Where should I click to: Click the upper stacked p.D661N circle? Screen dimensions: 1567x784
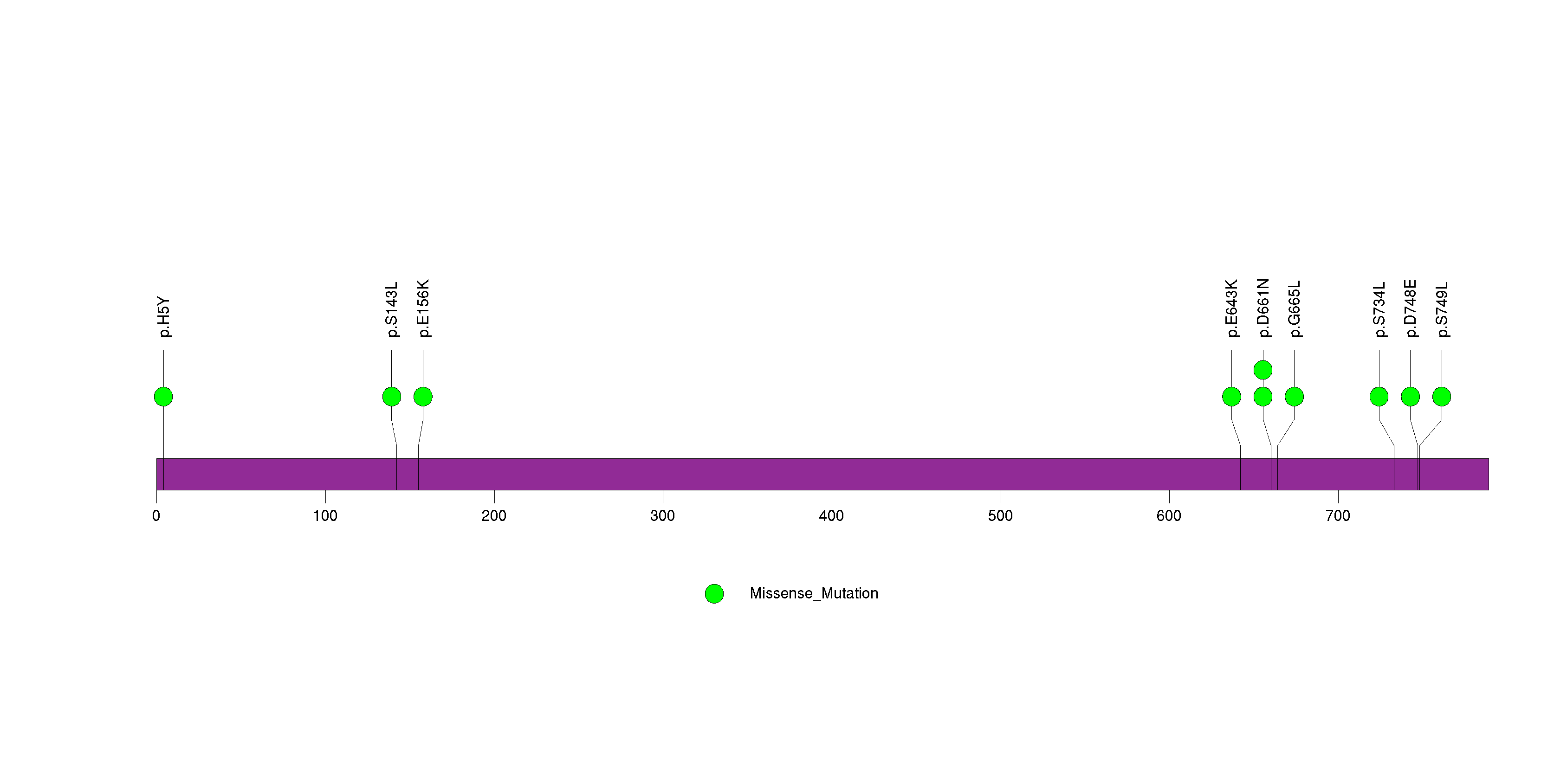tap(1263, 370)
